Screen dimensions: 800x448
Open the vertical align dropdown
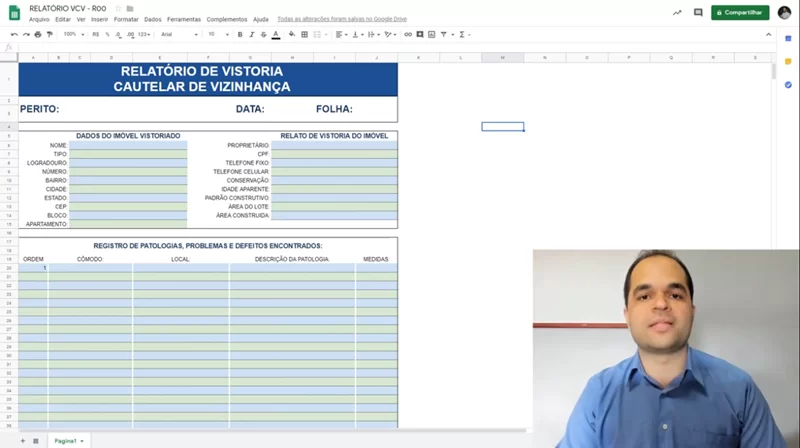pos(358,35)
